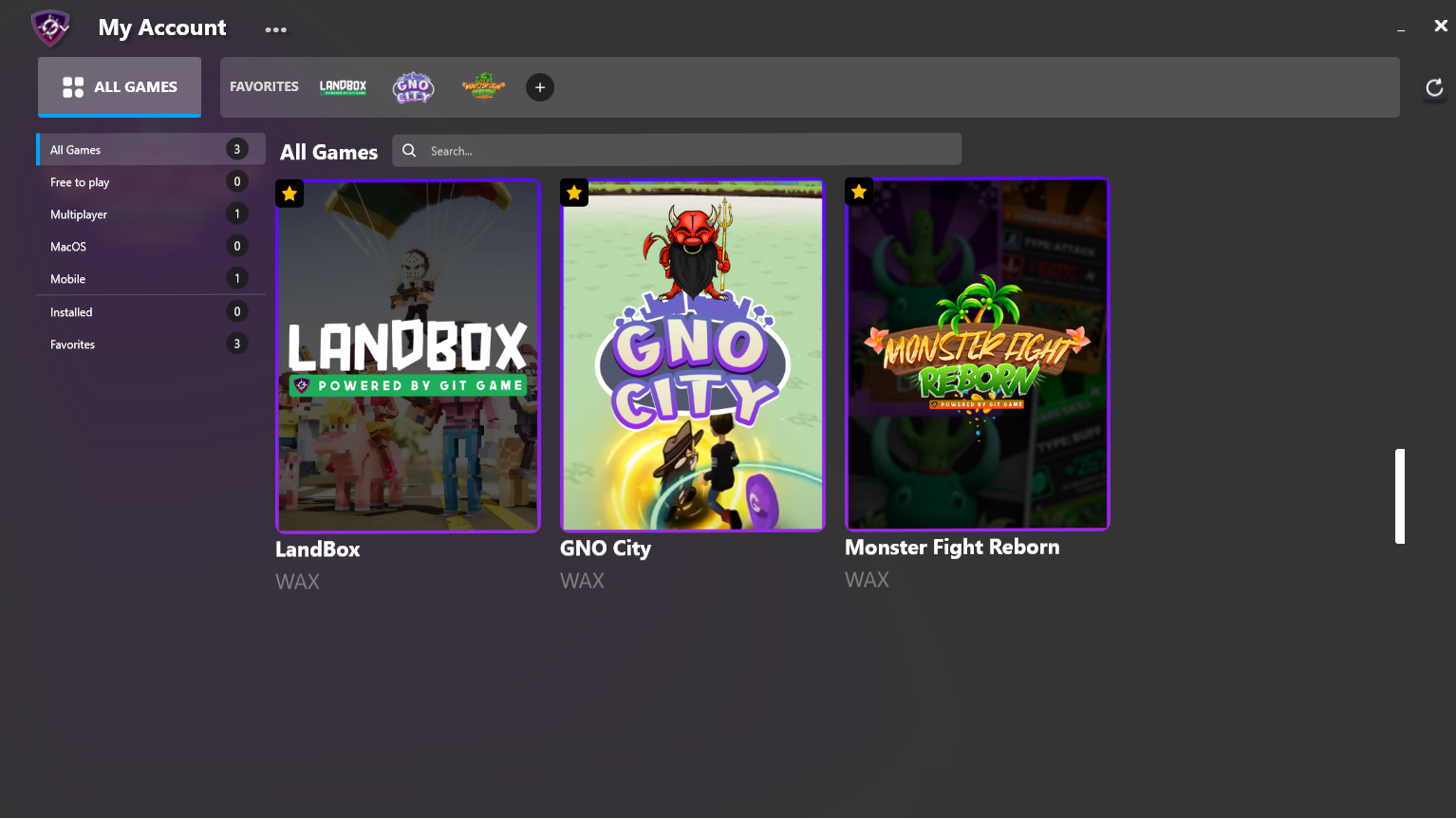Launch Monster Fight Reborn favorites shortcut
1456x819 pixels.
[x=483, y=87]
